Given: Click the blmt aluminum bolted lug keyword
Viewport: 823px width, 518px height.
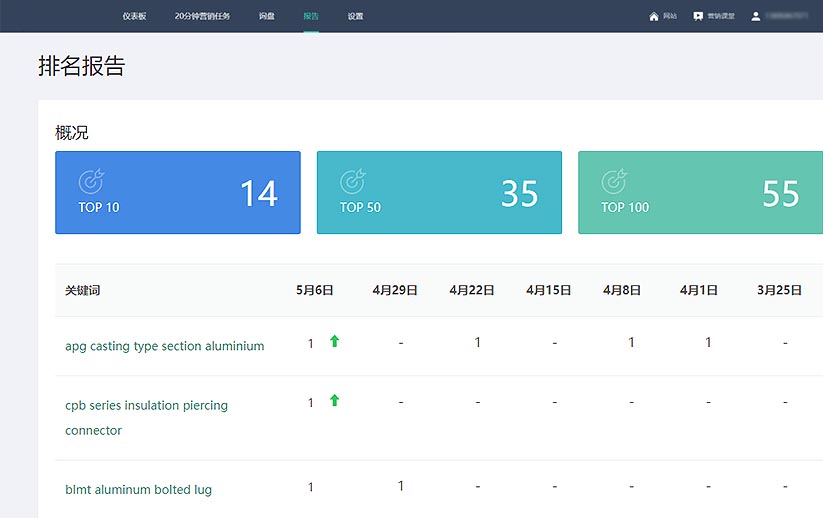Looking at the screenshot, I should click(138, 489).
